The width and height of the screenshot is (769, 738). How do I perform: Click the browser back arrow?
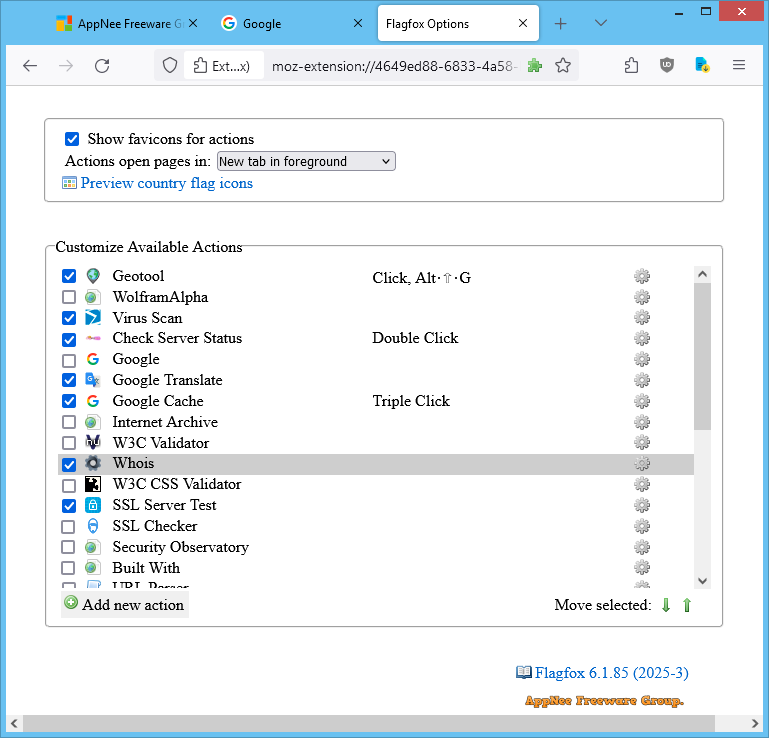click(x=30, y=66)
